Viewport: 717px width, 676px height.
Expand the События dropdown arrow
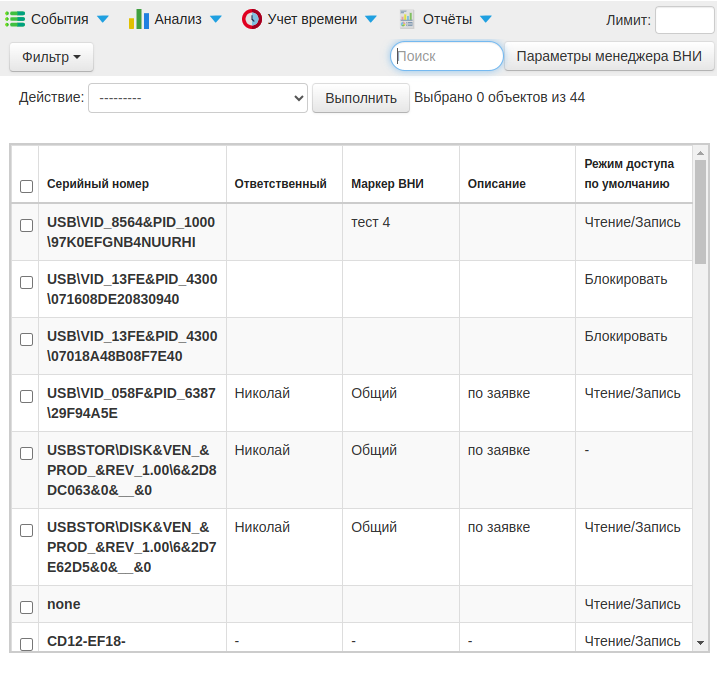click(x=103, y=19)
